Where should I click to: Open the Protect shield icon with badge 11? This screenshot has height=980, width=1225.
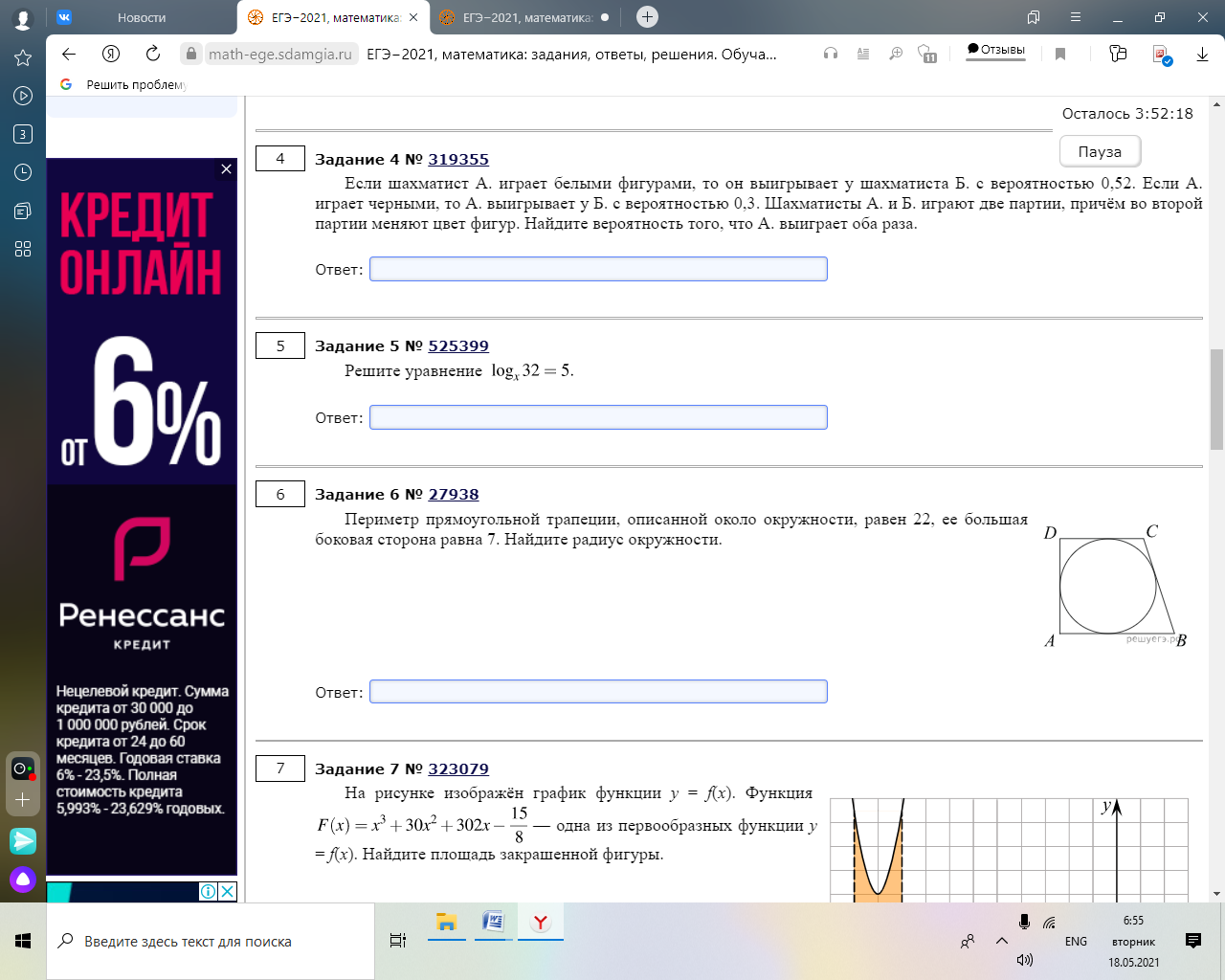point(926,55)
